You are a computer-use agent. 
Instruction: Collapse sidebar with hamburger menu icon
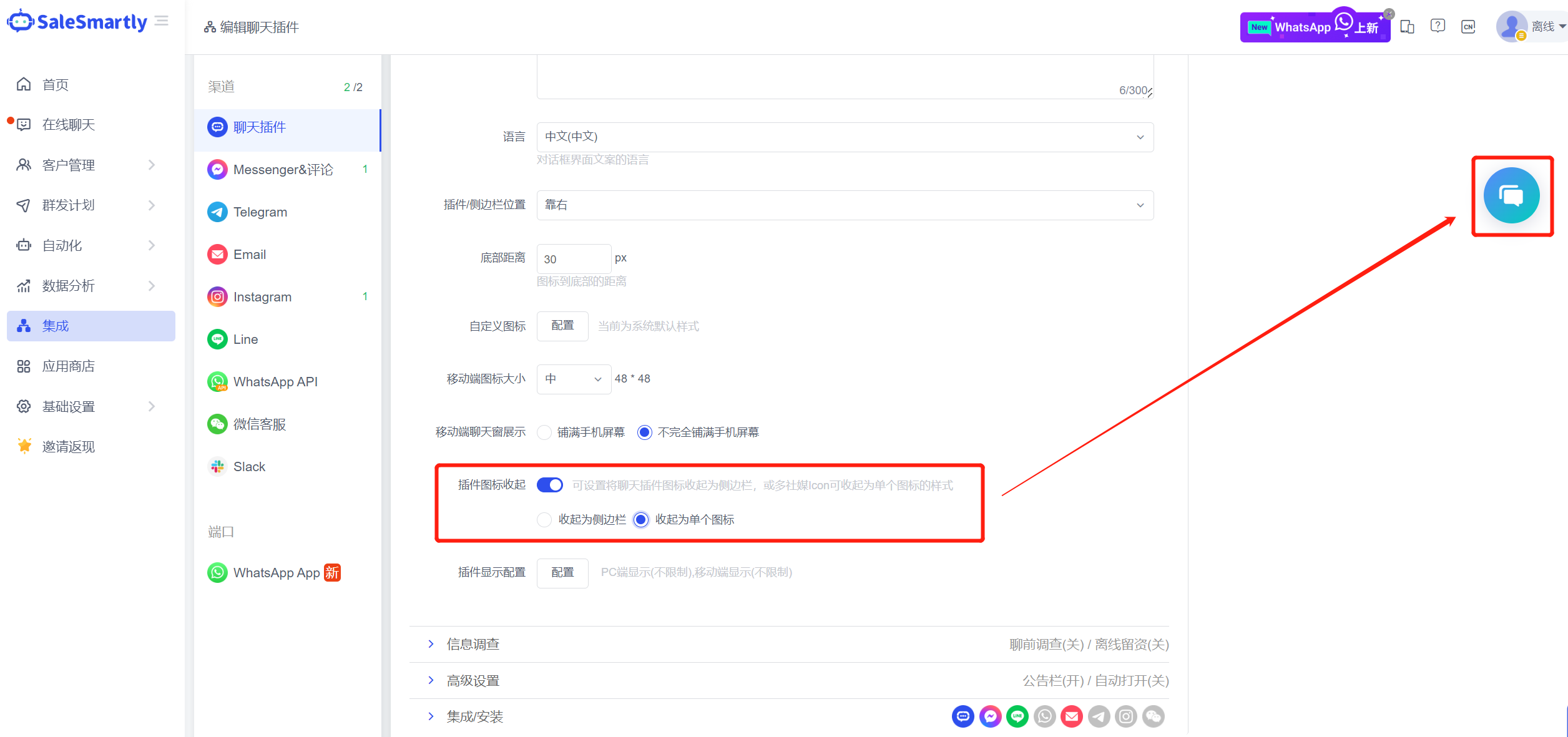coord(162,21)
